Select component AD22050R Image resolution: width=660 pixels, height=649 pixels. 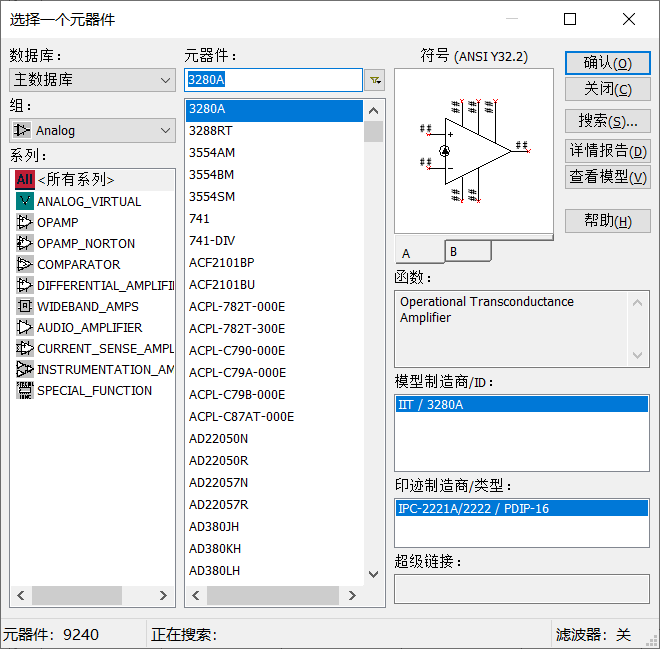click(x=274, y=461)
